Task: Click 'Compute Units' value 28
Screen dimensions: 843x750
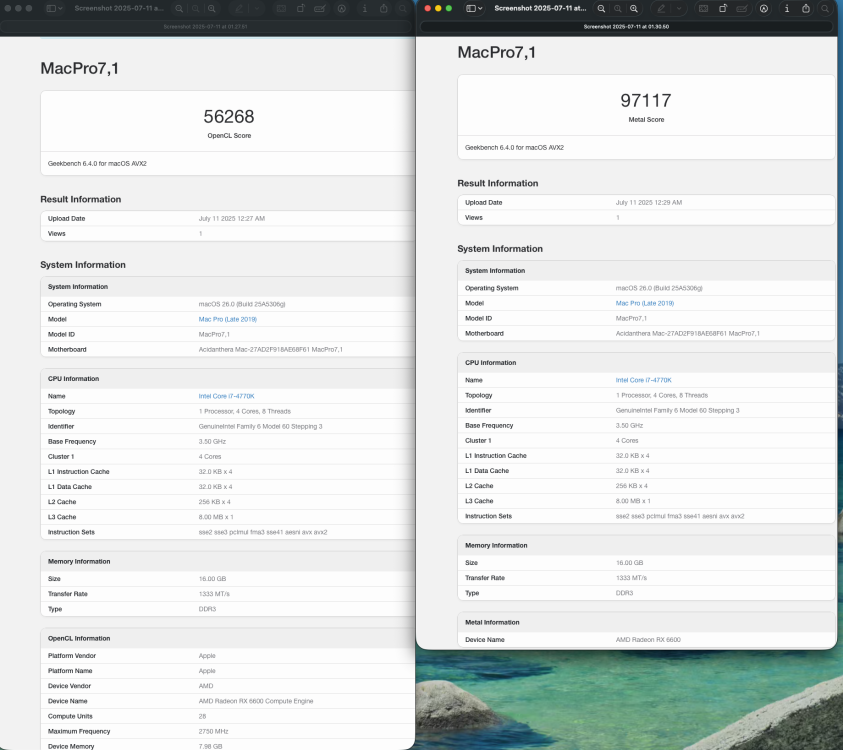Action: pos(202,717)
